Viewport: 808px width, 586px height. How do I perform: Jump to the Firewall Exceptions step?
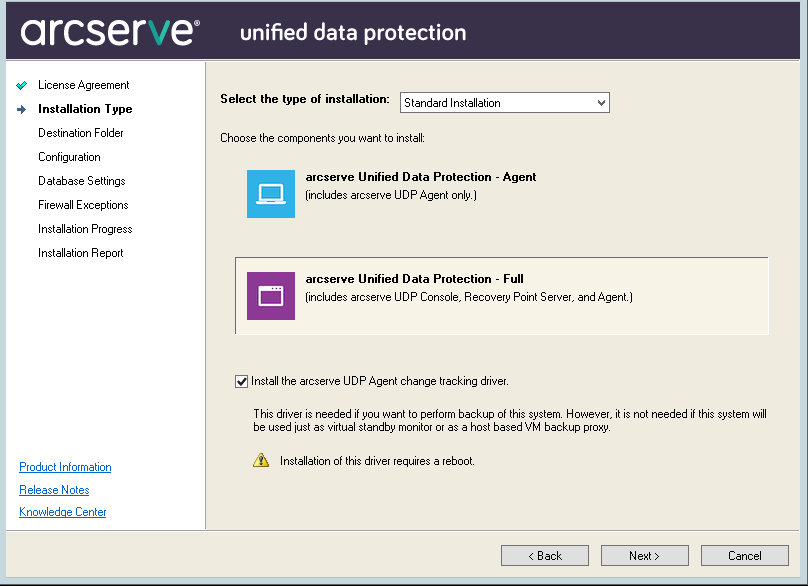click(x=83, y=205)
